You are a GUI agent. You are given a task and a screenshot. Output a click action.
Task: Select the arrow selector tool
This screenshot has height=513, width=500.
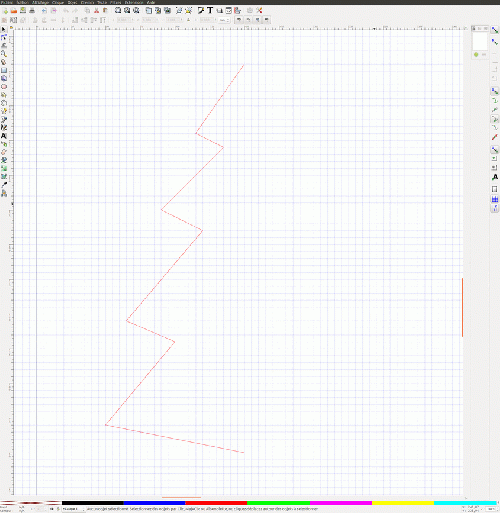[4, 29]
